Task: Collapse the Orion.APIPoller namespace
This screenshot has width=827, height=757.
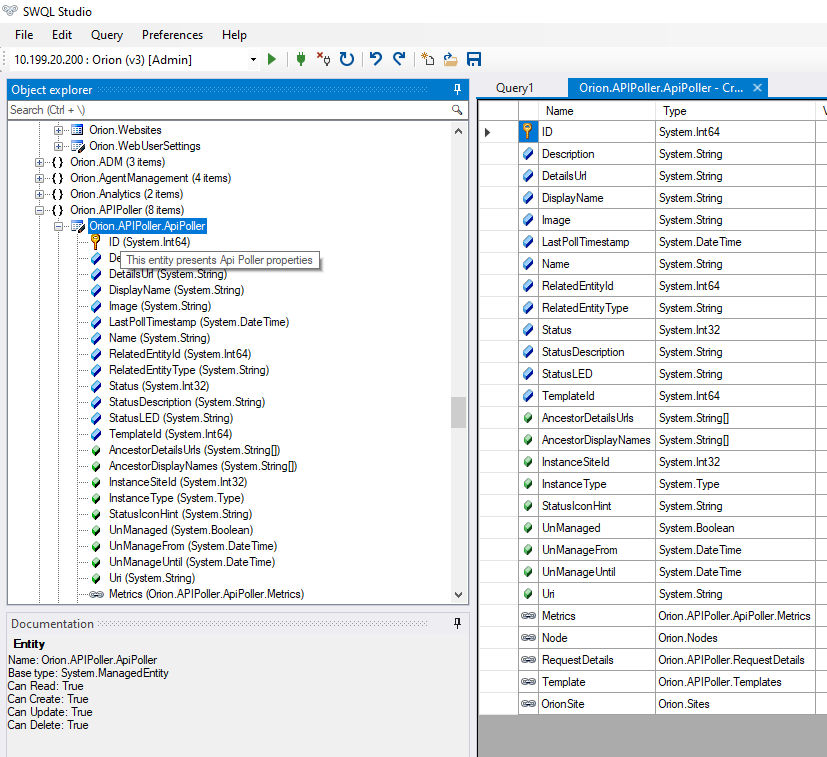Action: tap(39, 210)
